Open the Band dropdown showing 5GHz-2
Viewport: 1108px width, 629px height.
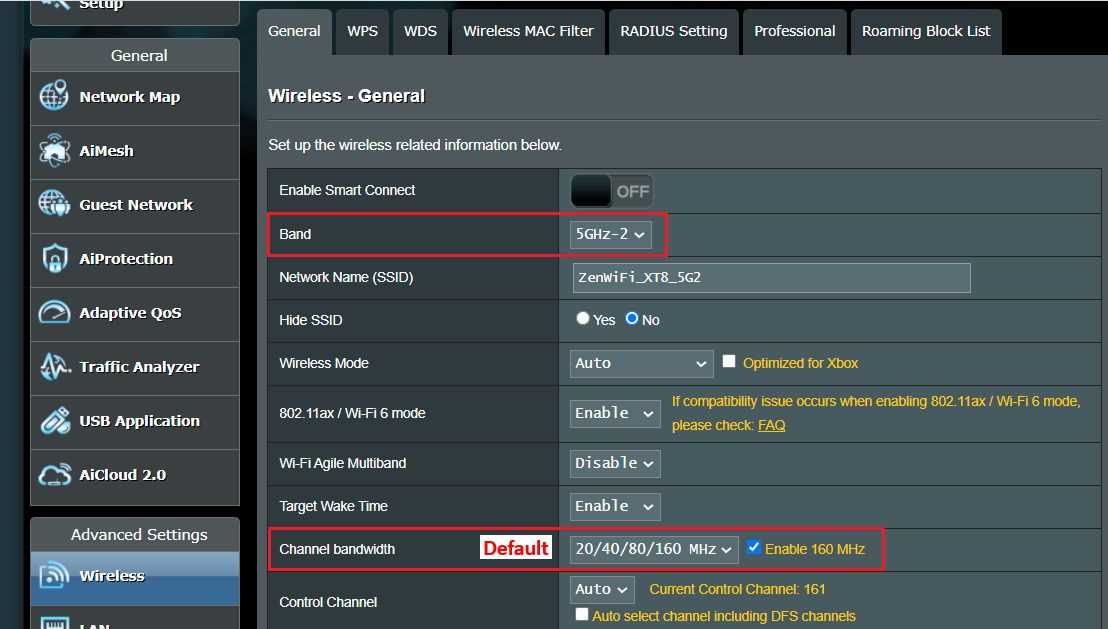pos(611,235)
